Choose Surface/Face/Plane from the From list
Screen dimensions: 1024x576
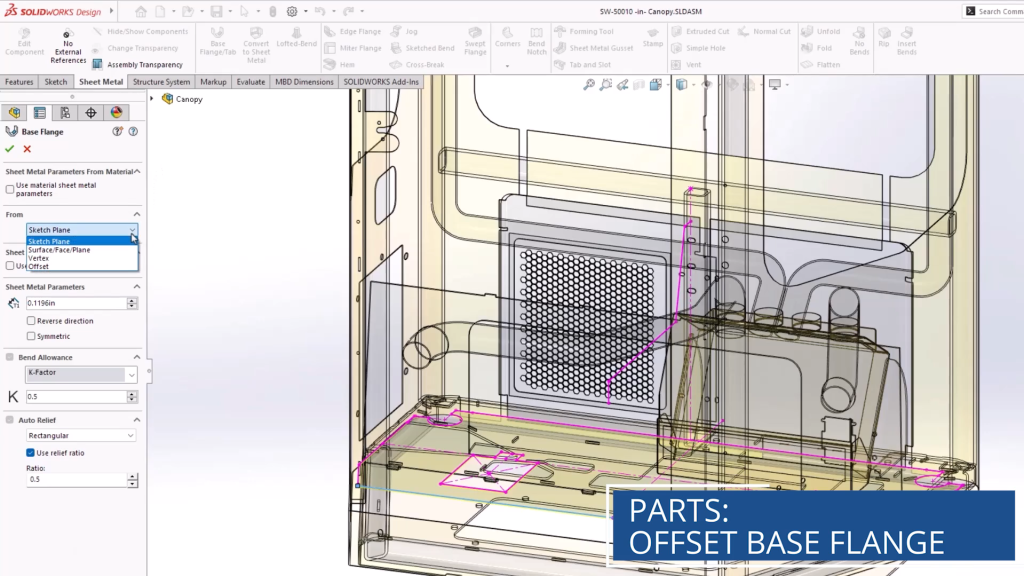[82, 249]
